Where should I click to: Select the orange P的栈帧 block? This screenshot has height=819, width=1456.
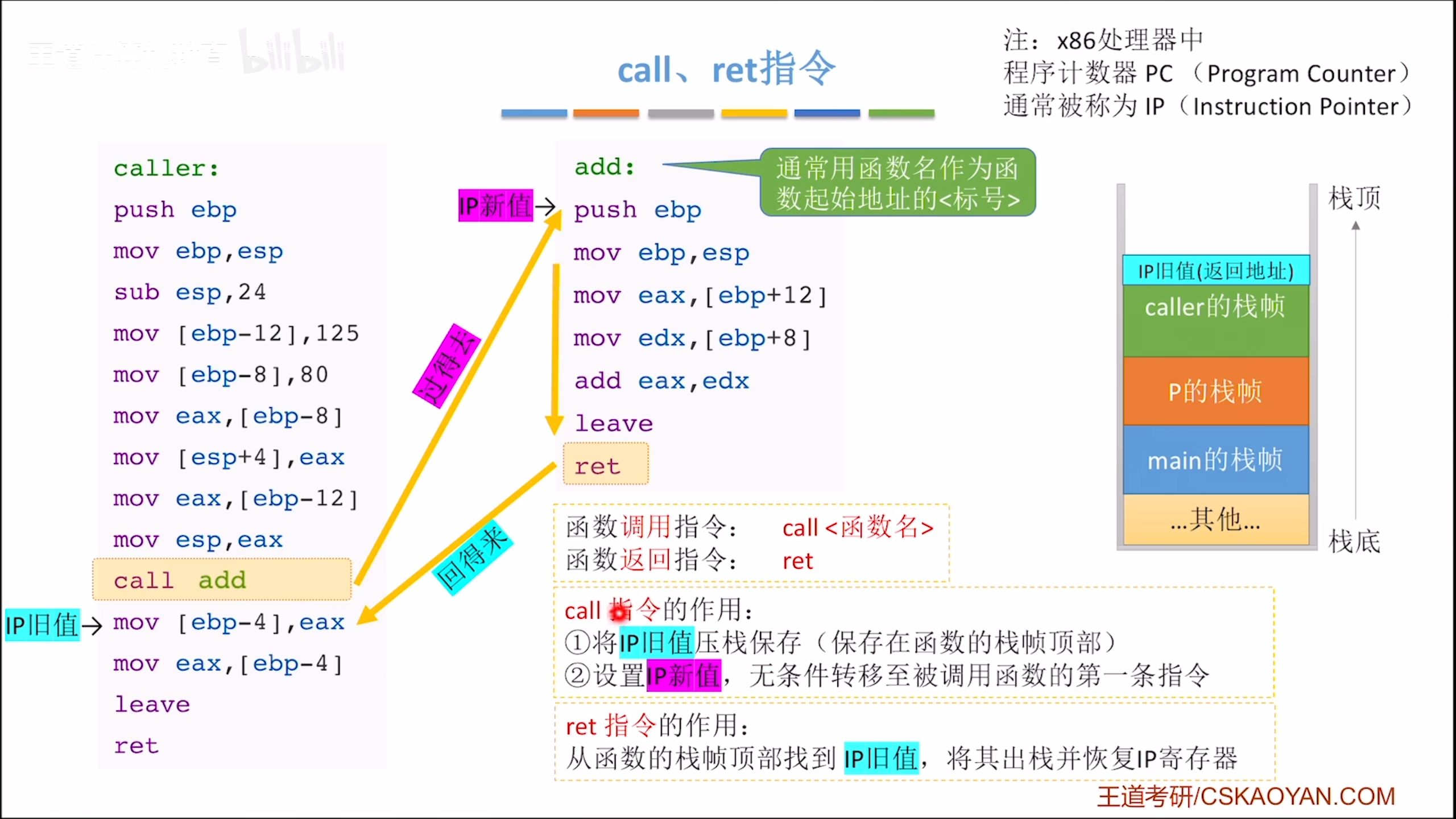(x=1216, y=391)
